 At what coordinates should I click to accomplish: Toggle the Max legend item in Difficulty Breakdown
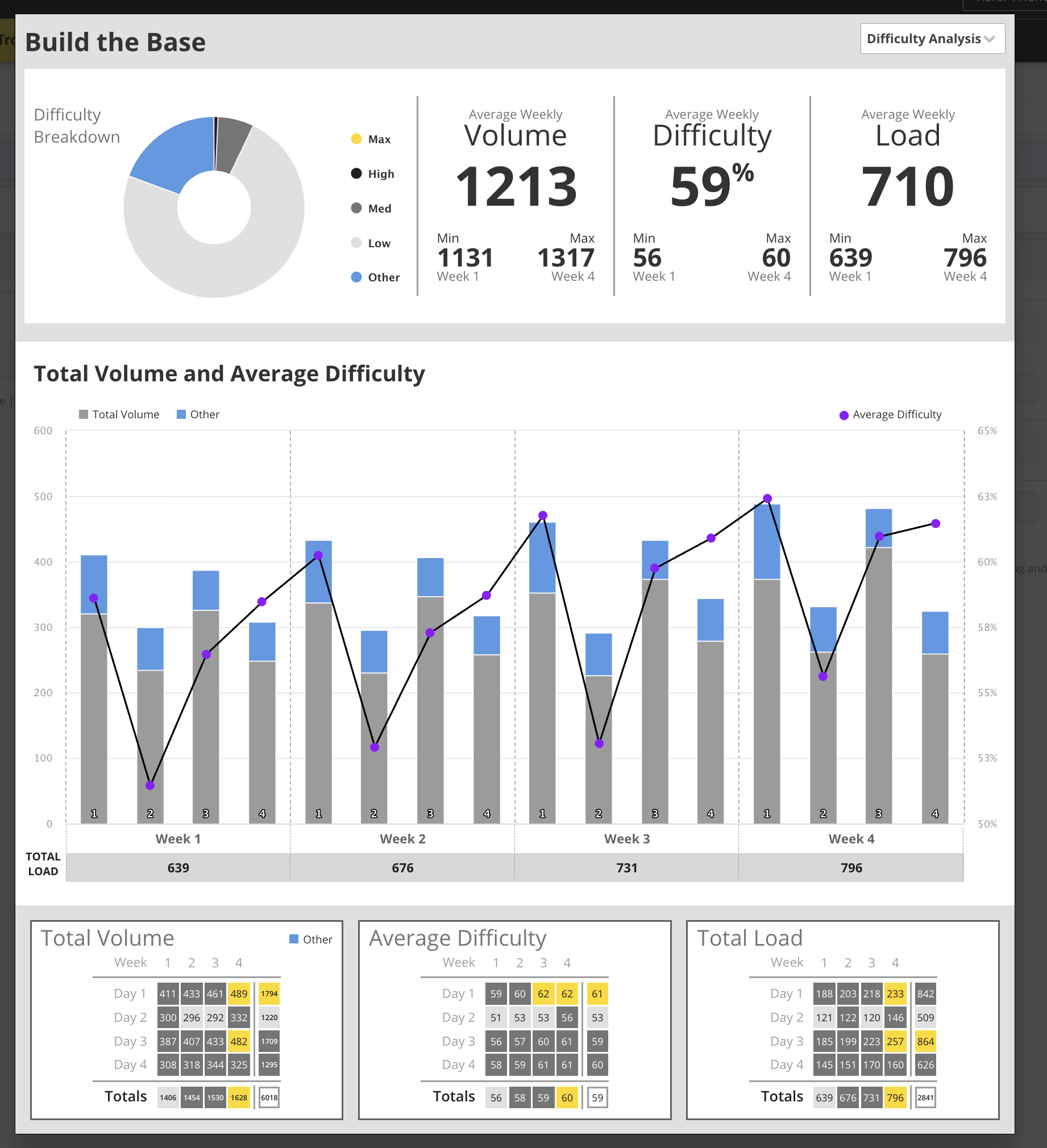click(371, 139)
